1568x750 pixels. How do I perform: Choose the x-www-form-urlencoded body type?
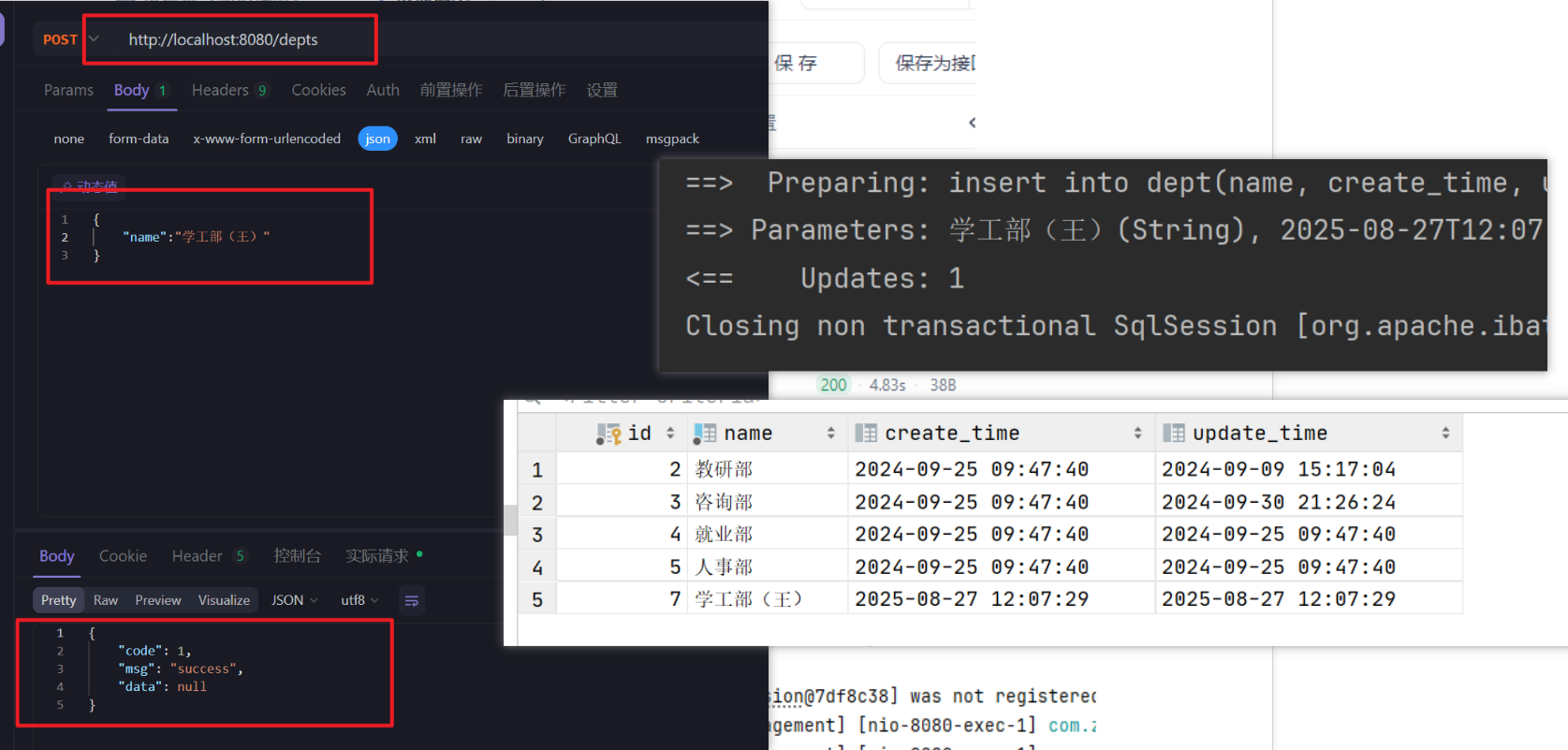click(267, 139)
